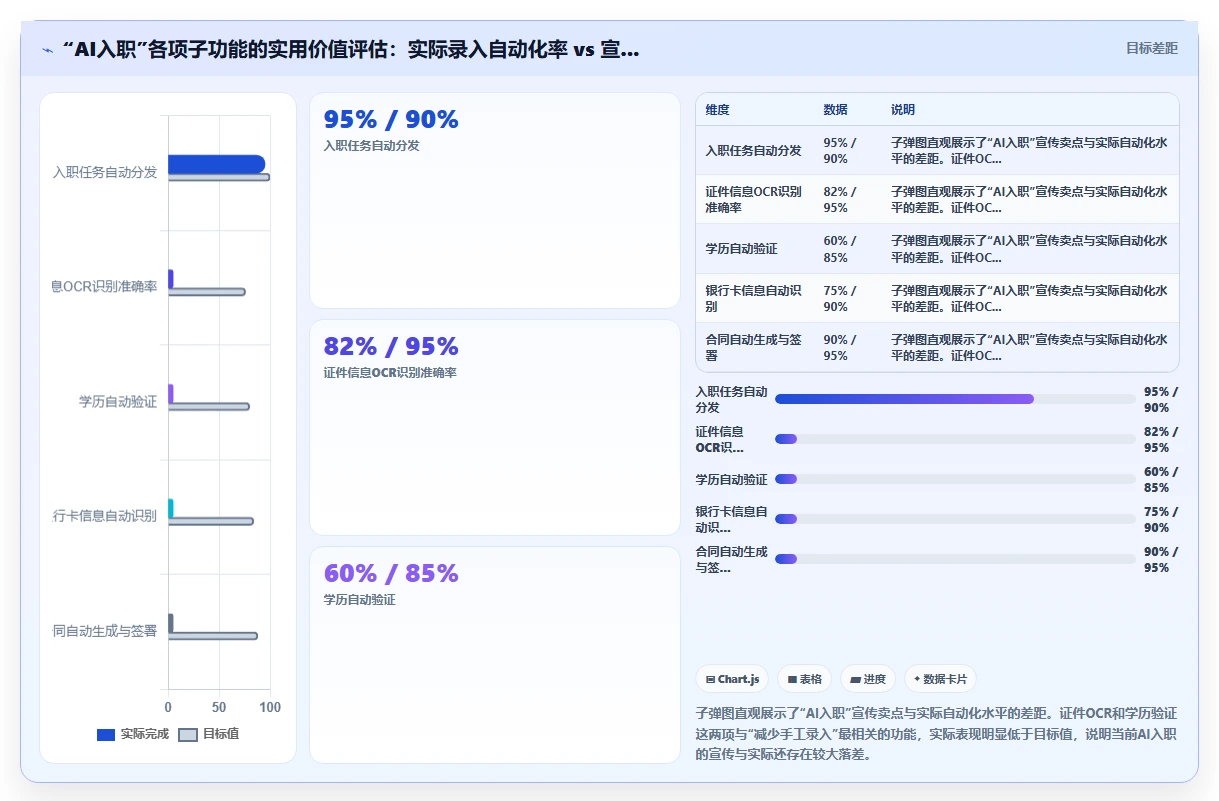The image size is (1219, 801).
Task: Toggle the 目标值 legend item in chart
Action: tap(208, 734)
